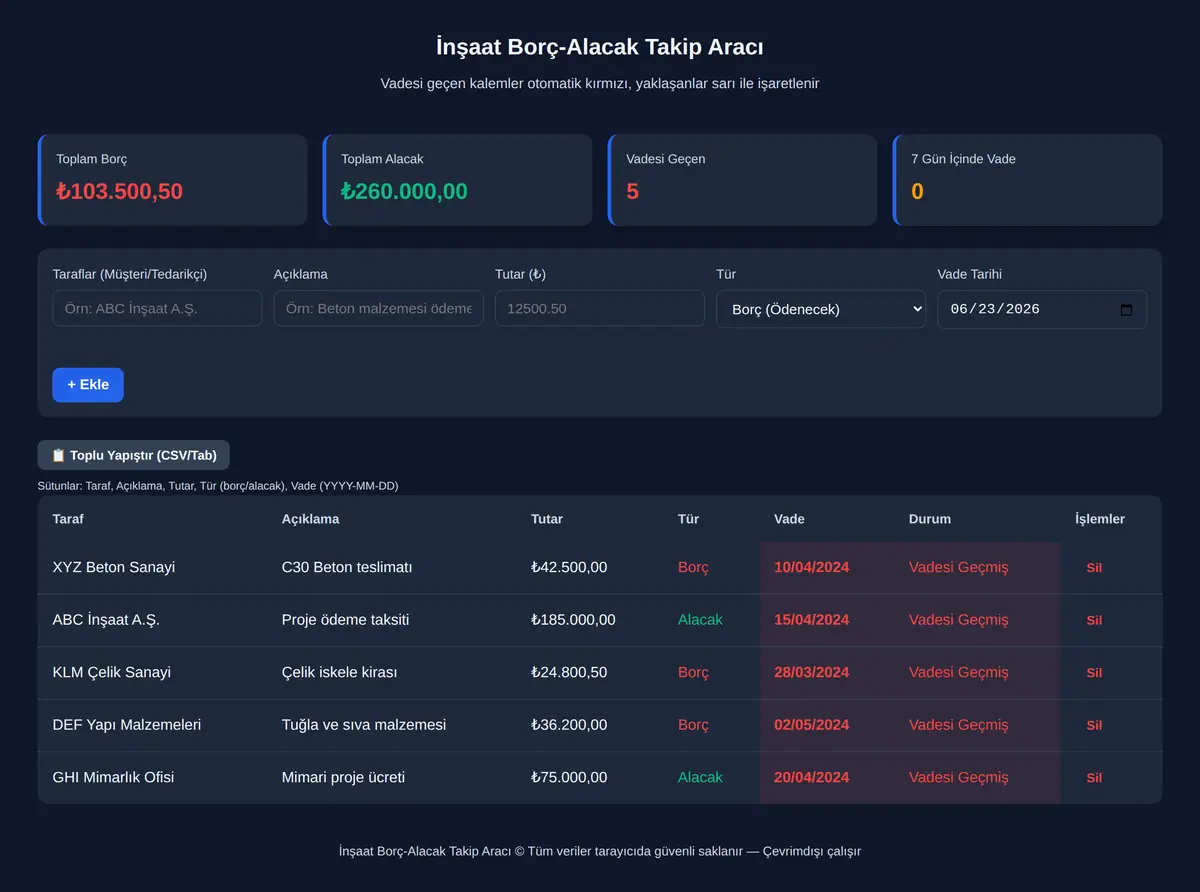
Task: Select the KLM Çelik Sanayi cell
Action: click(152, 673)
